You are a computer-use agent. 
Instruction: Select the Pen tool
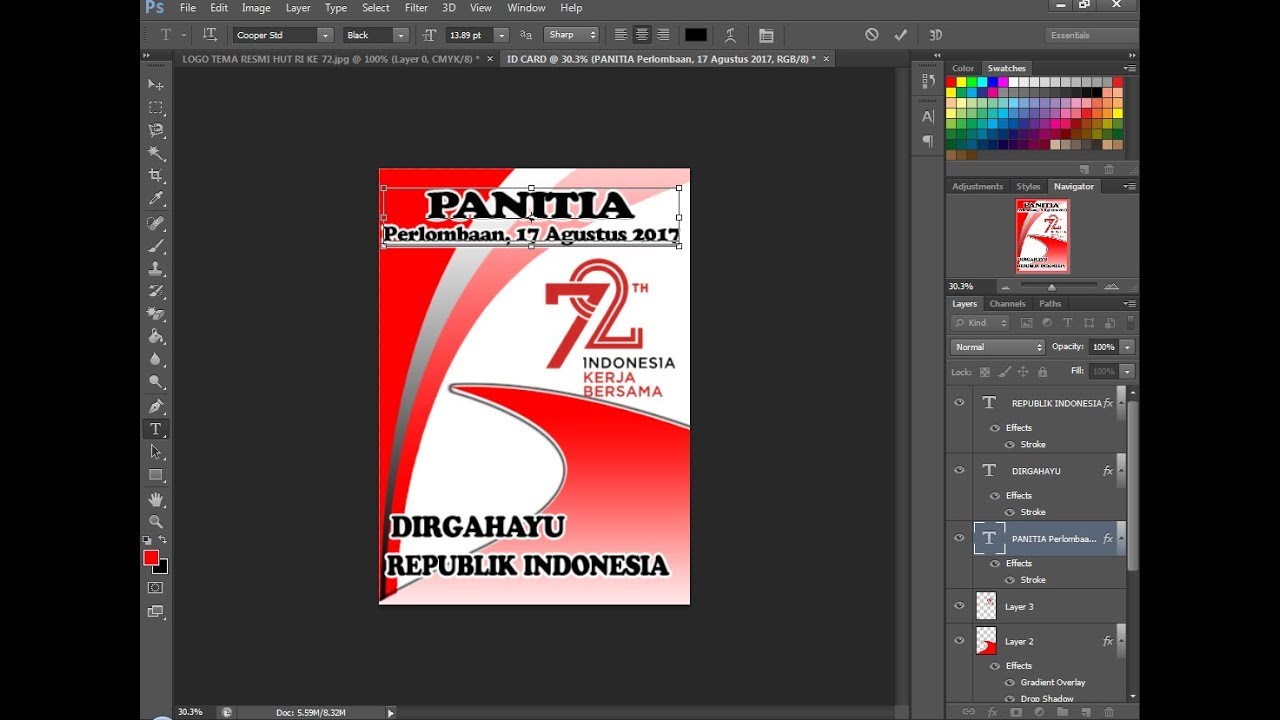point(156,406)
